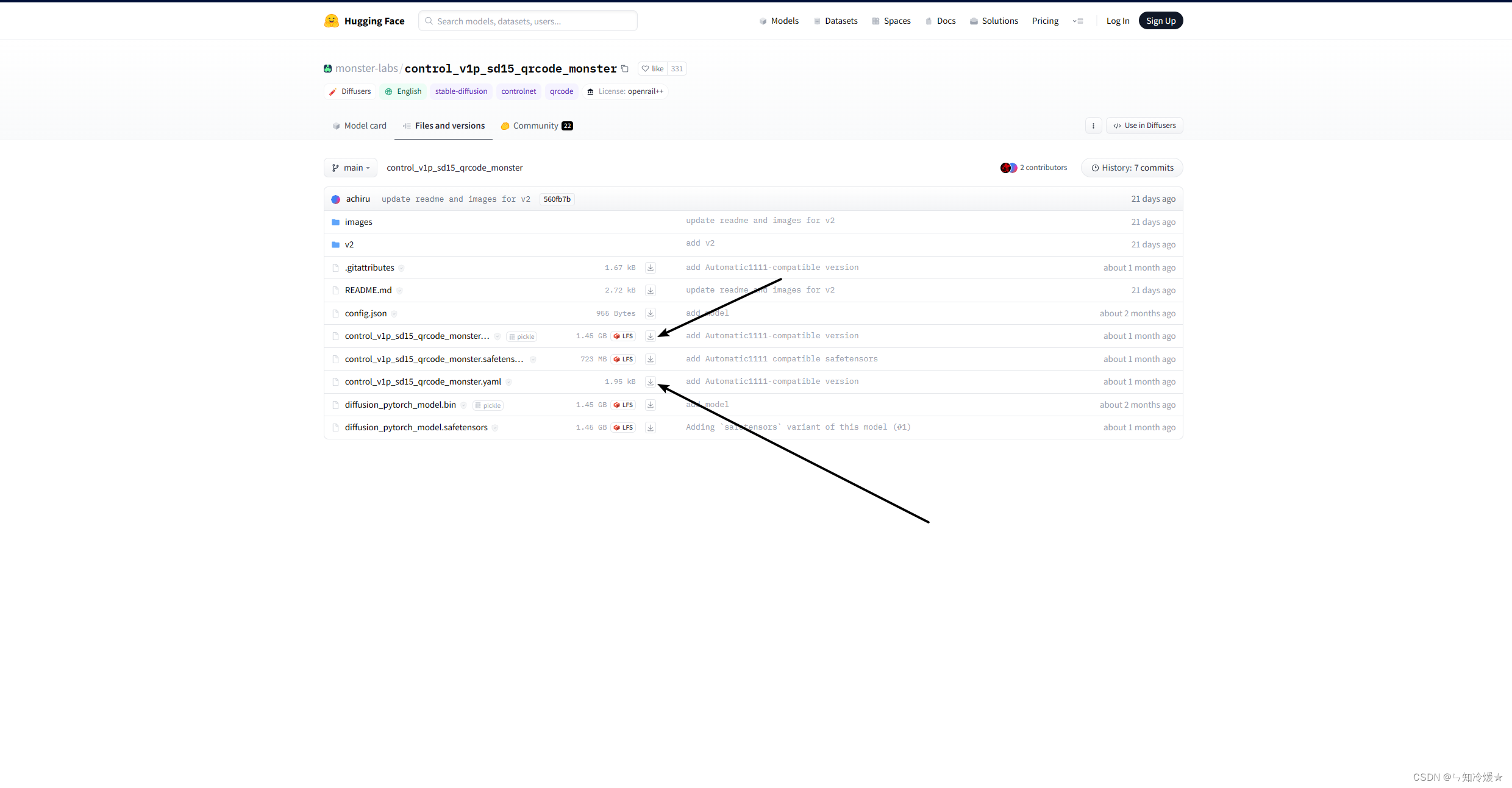Download diffusion_pytorch_model.bin file
The width and height of the screenshot is (1512, 788).
pyautogui.click(x=651, y=405)
